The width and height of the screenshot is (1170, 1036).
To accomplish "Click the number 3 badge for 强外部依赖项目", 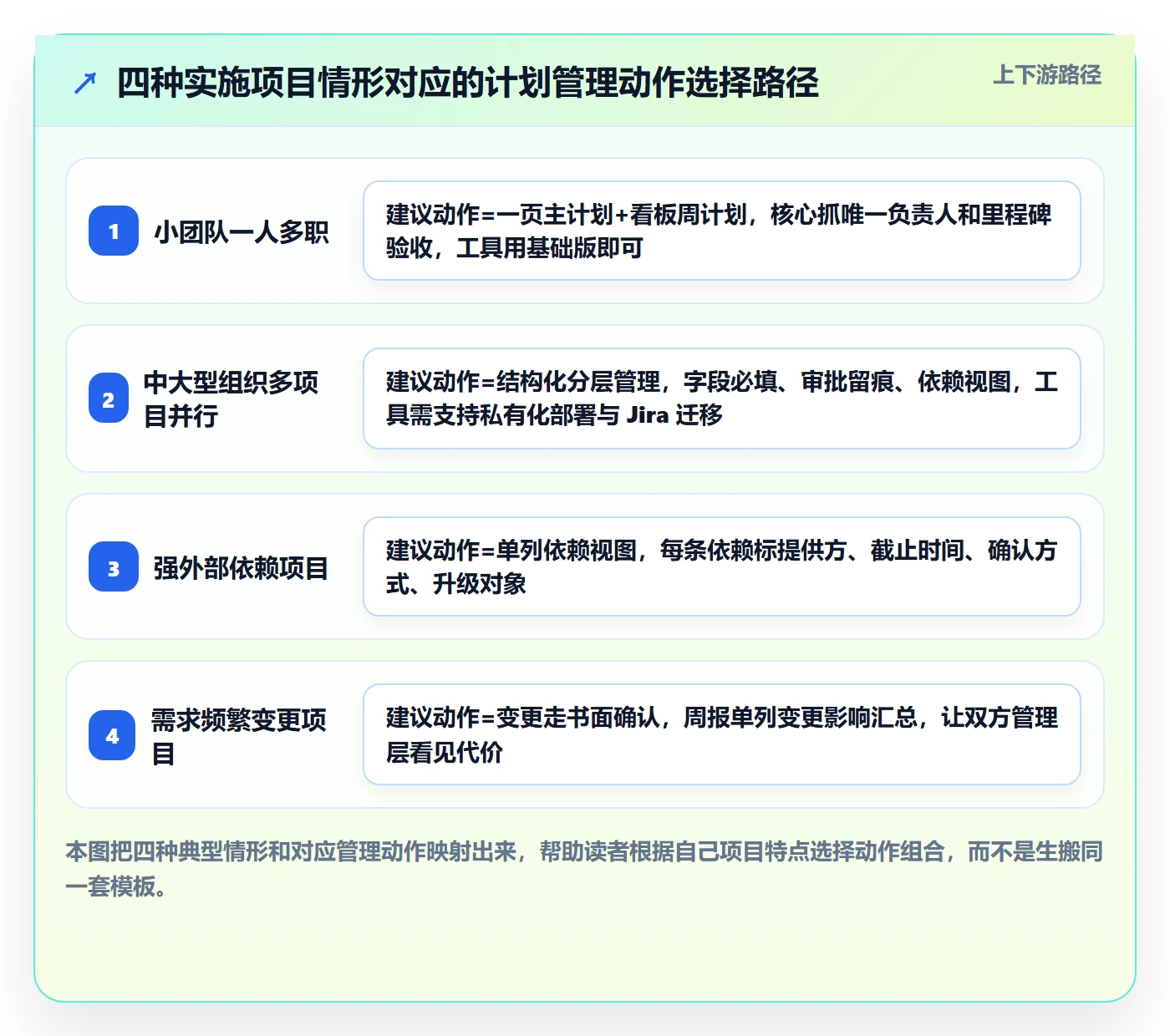I will 114,566.
